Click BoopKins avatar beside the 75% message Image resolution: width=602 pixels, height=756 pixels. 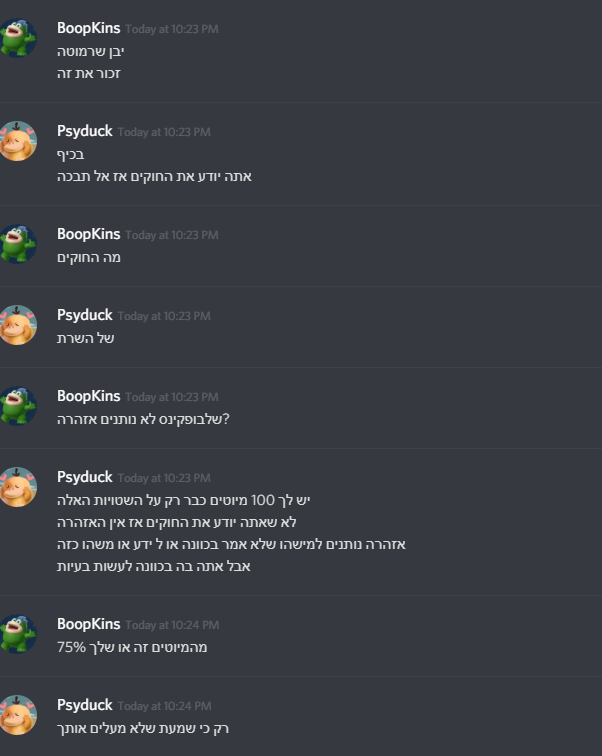click(18, 634)
